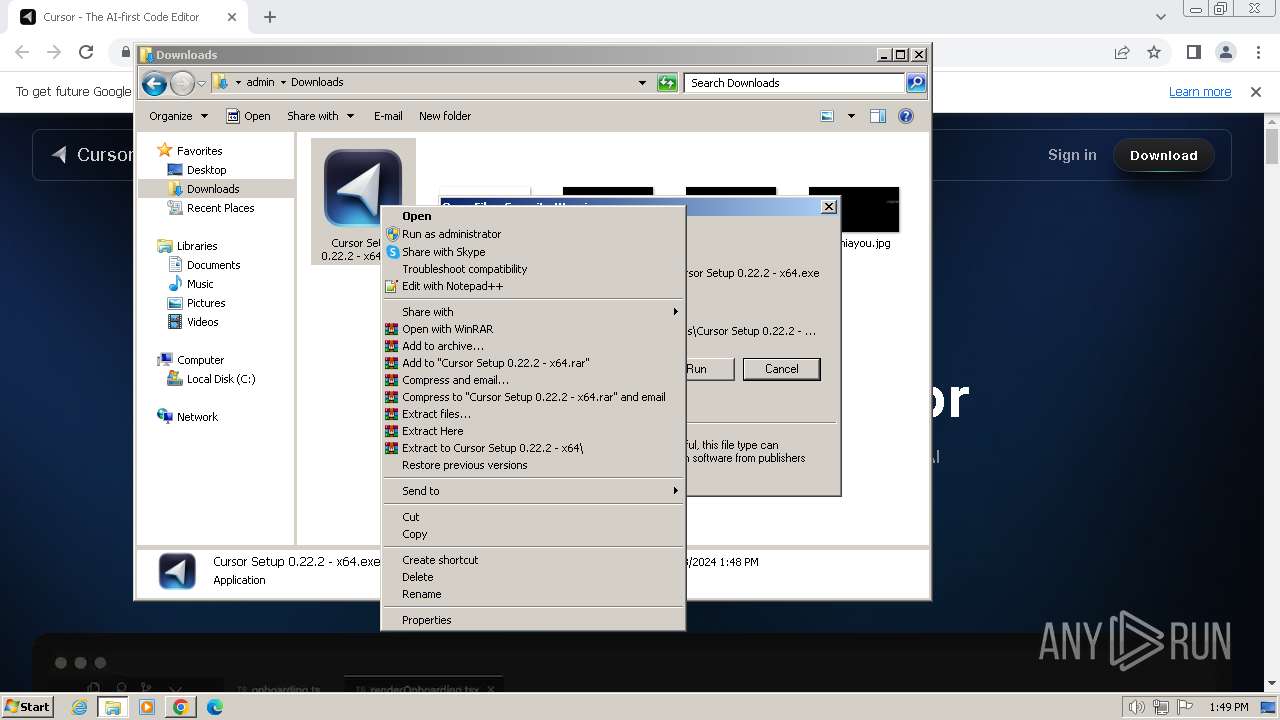Image resolution: width=1280 pixels, height=720 pixels.
Task: Click the Learn more link in Chrome
Action: point(1200,92)
